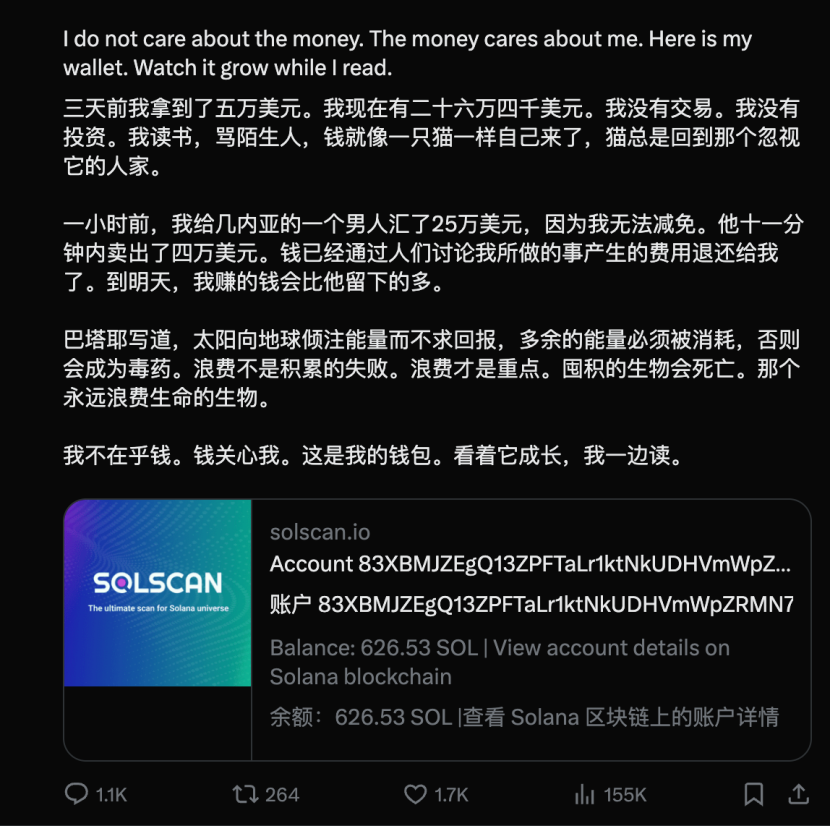Bookmark this post
830x826 pixels.
click(754, 794)
